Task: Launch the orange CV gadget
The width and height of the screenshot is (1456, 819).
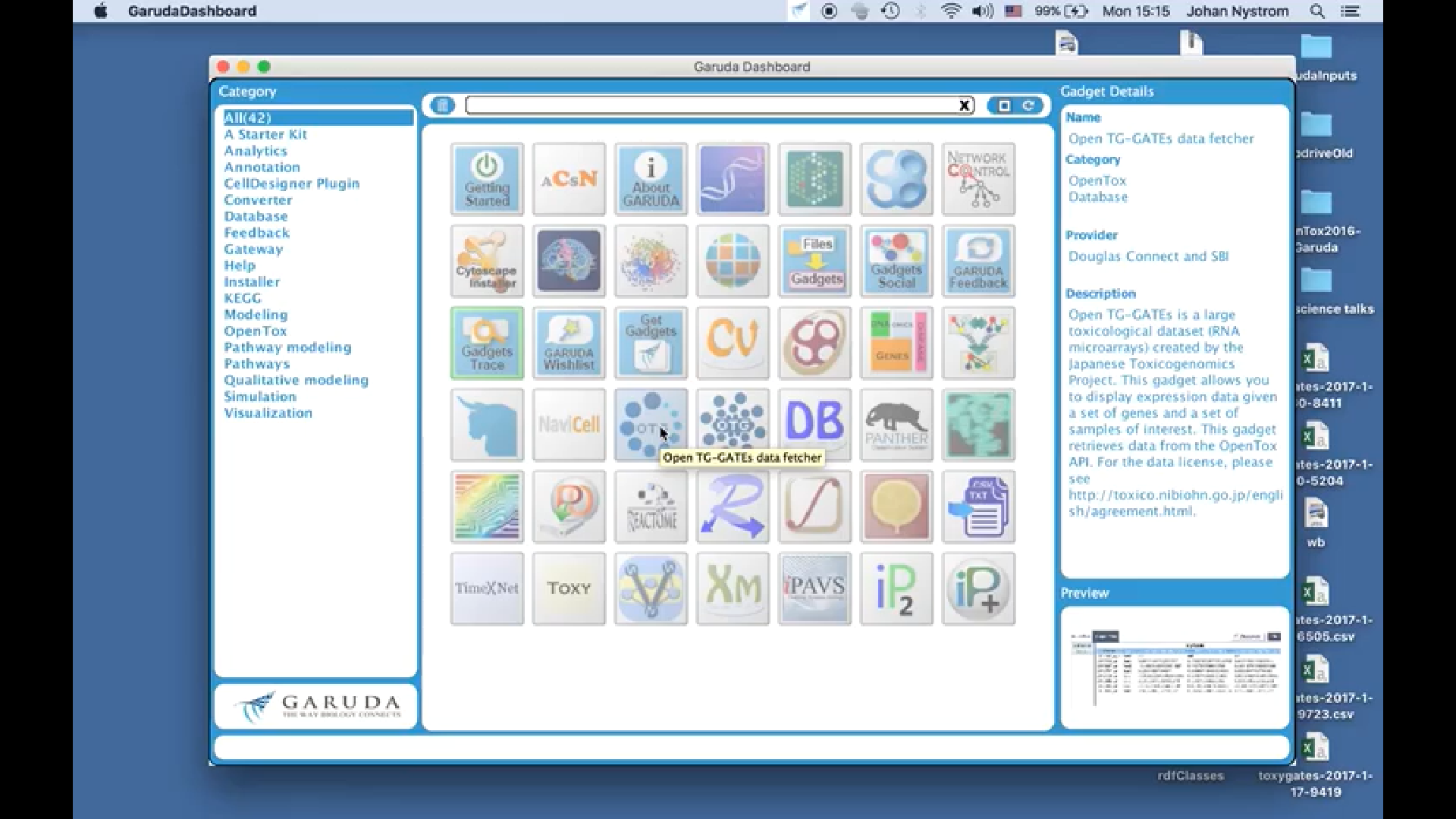Action: (733, 343)
